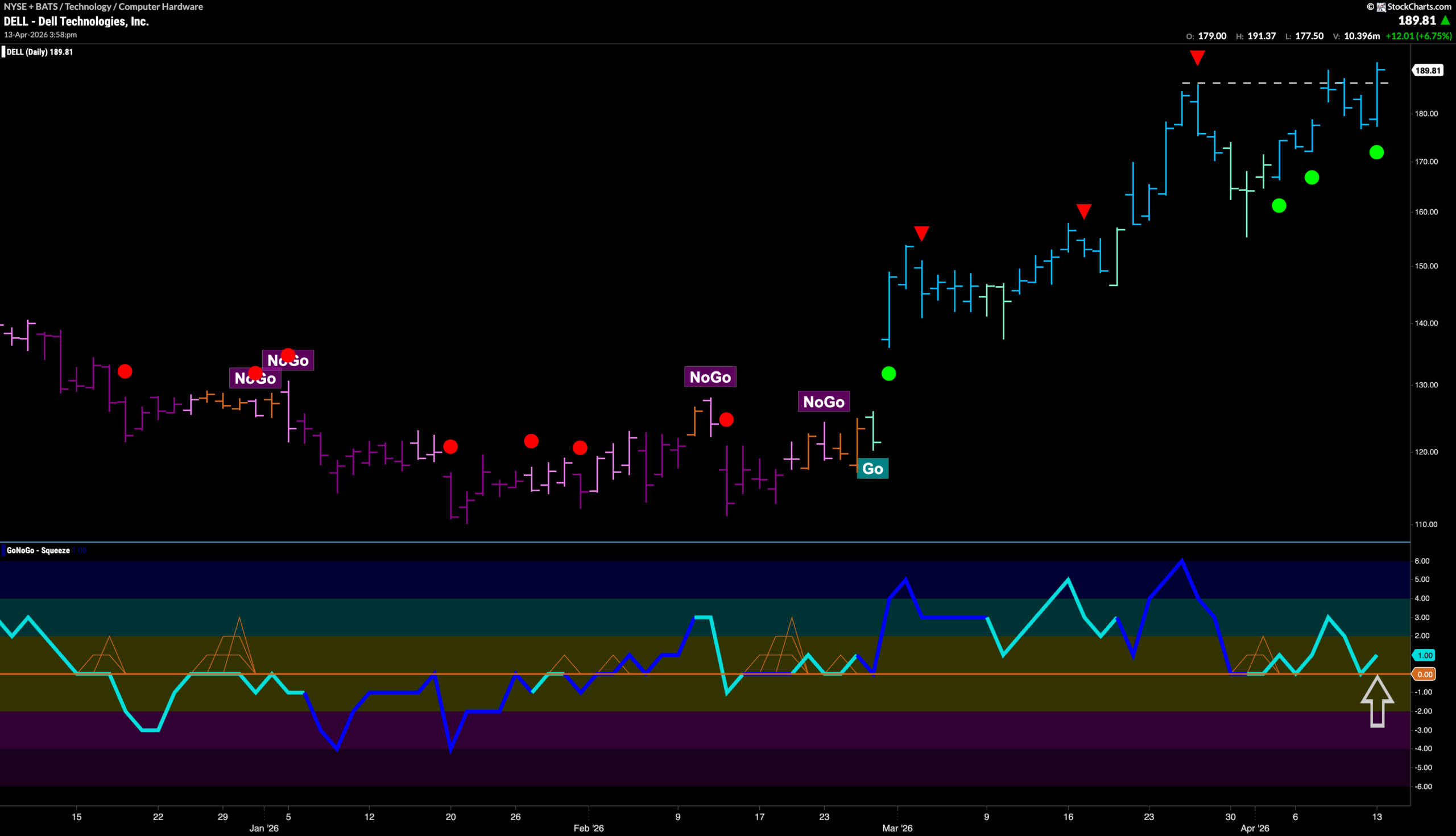Viewport: 1456px width, 836px height.
Task: Click the teal Go signal label
Action: [x=872, y=469]
